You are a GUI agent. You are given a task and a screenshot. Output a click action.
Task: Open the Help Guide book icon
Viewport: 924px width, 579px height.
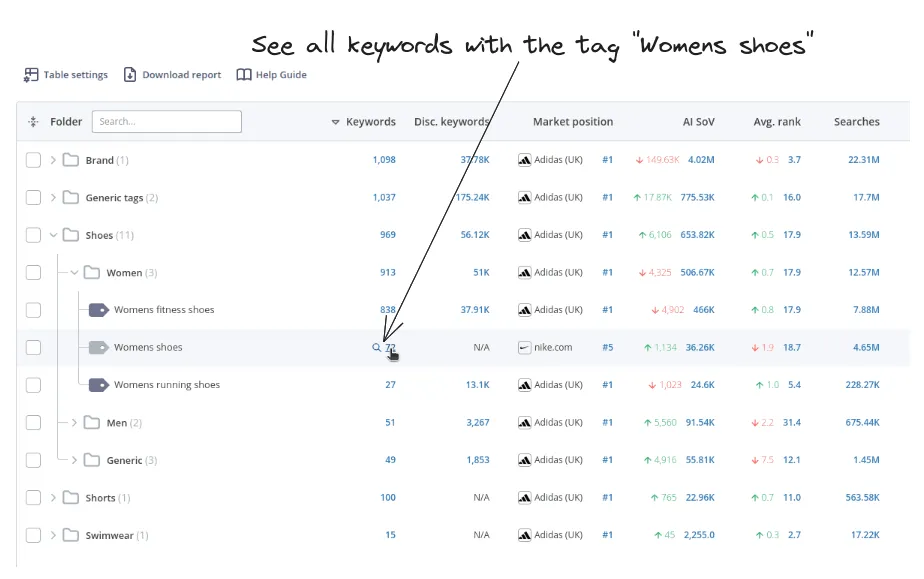(x=244, y=75)
